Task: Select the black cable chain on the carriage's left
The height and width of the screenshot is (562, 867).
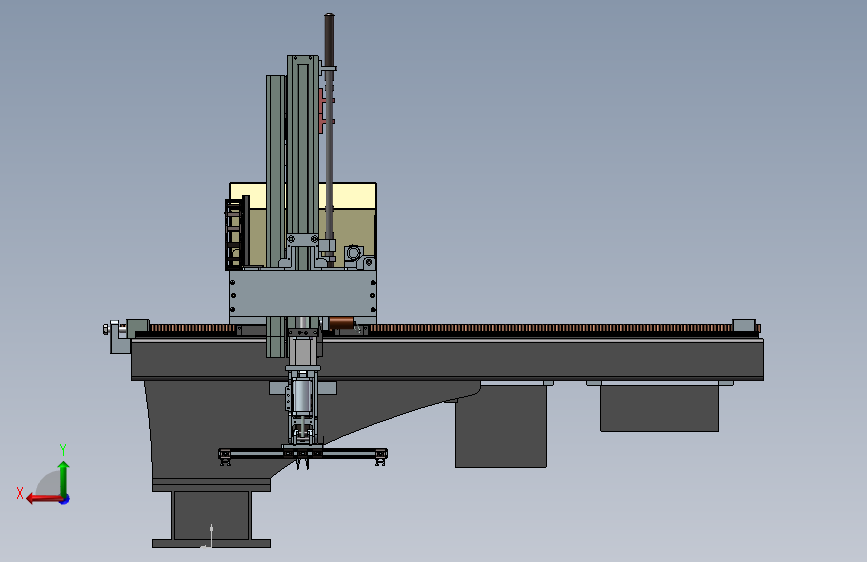Action: click(x=234, y=235)
